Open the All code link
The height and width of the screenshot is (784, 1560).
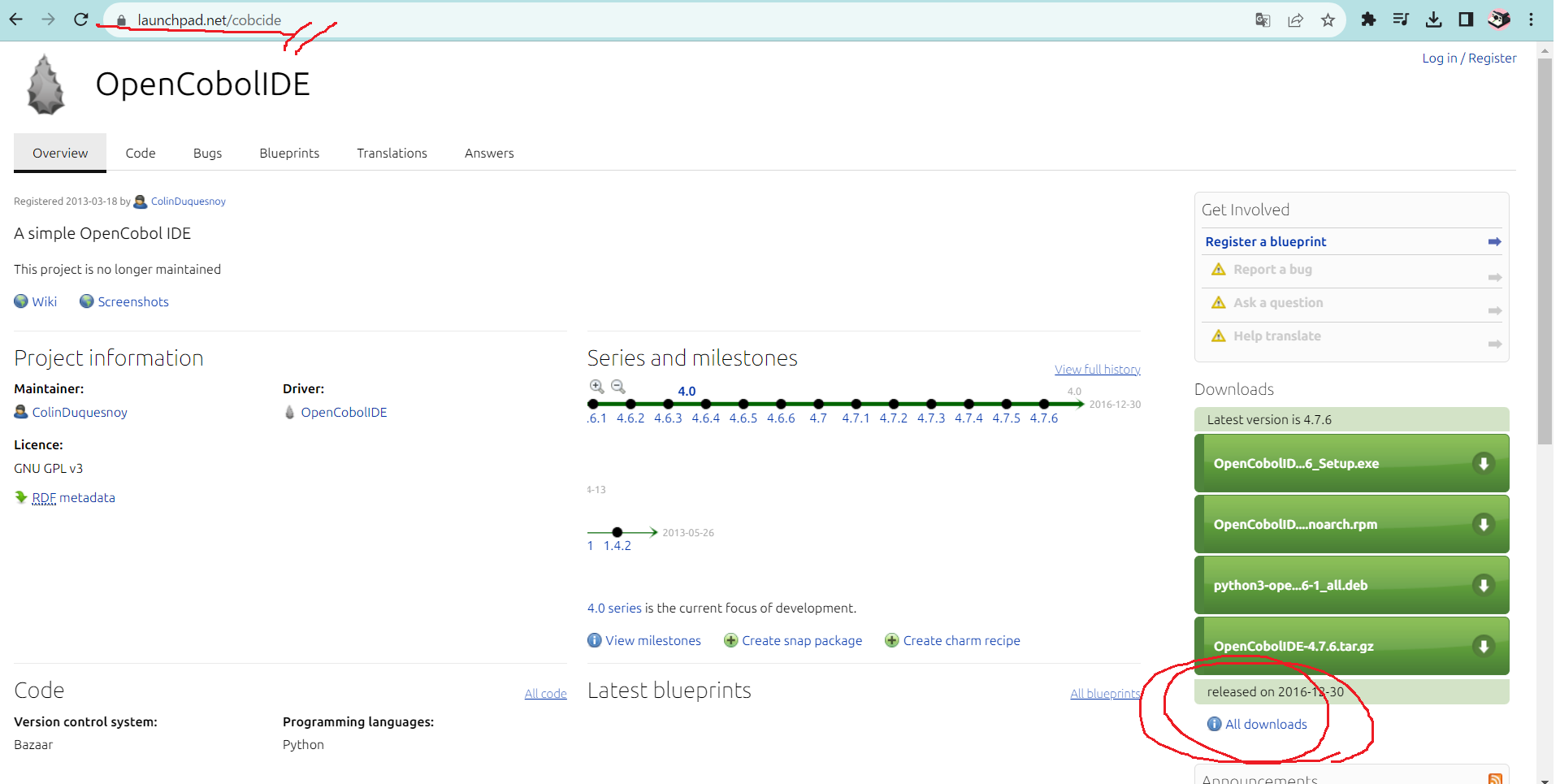545,693
